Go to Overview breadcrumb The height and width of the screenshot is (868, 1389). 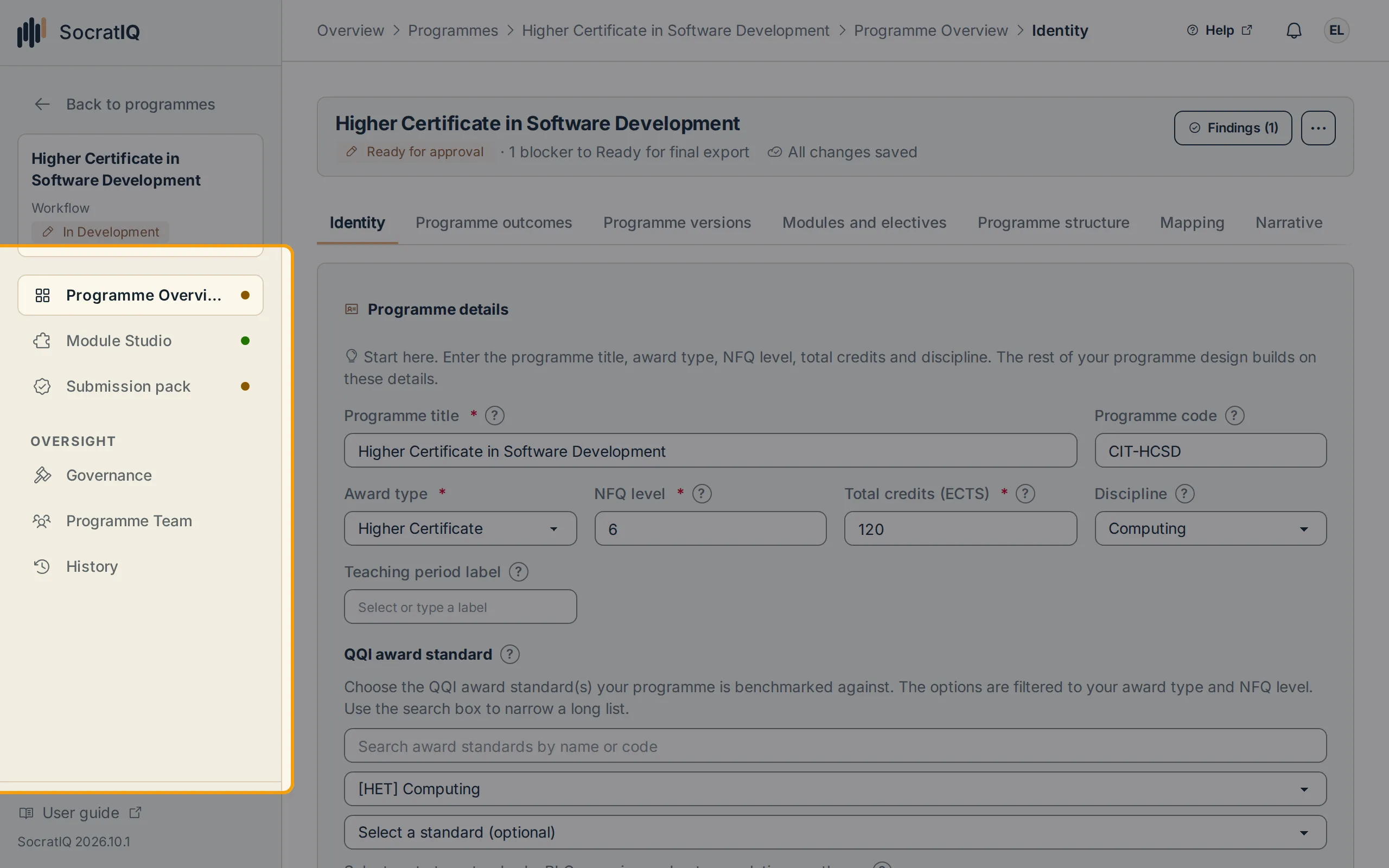pos(350,30)
